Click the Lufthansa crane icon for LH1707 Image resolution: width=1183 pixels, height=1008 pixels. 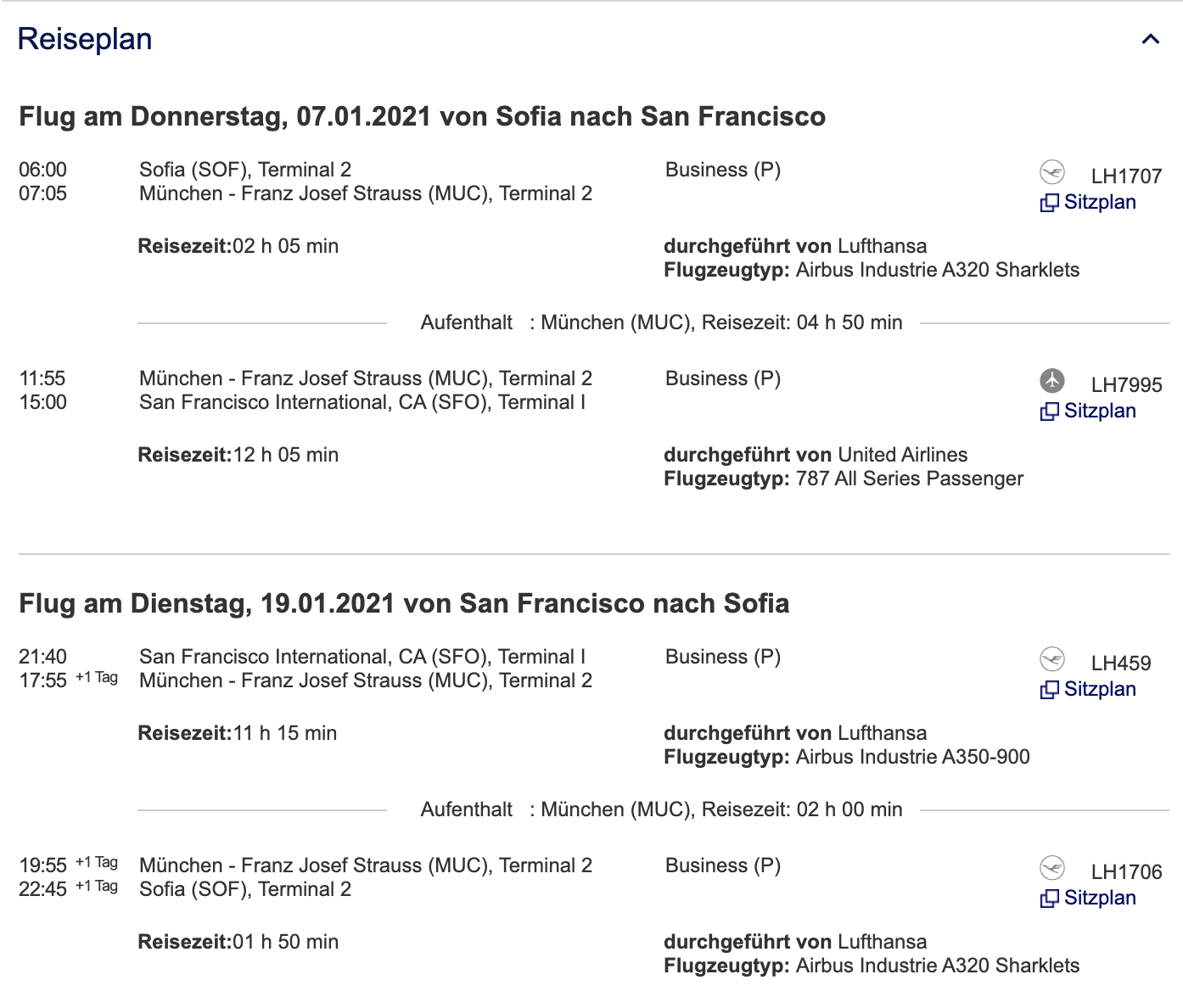click(1052, 172)
